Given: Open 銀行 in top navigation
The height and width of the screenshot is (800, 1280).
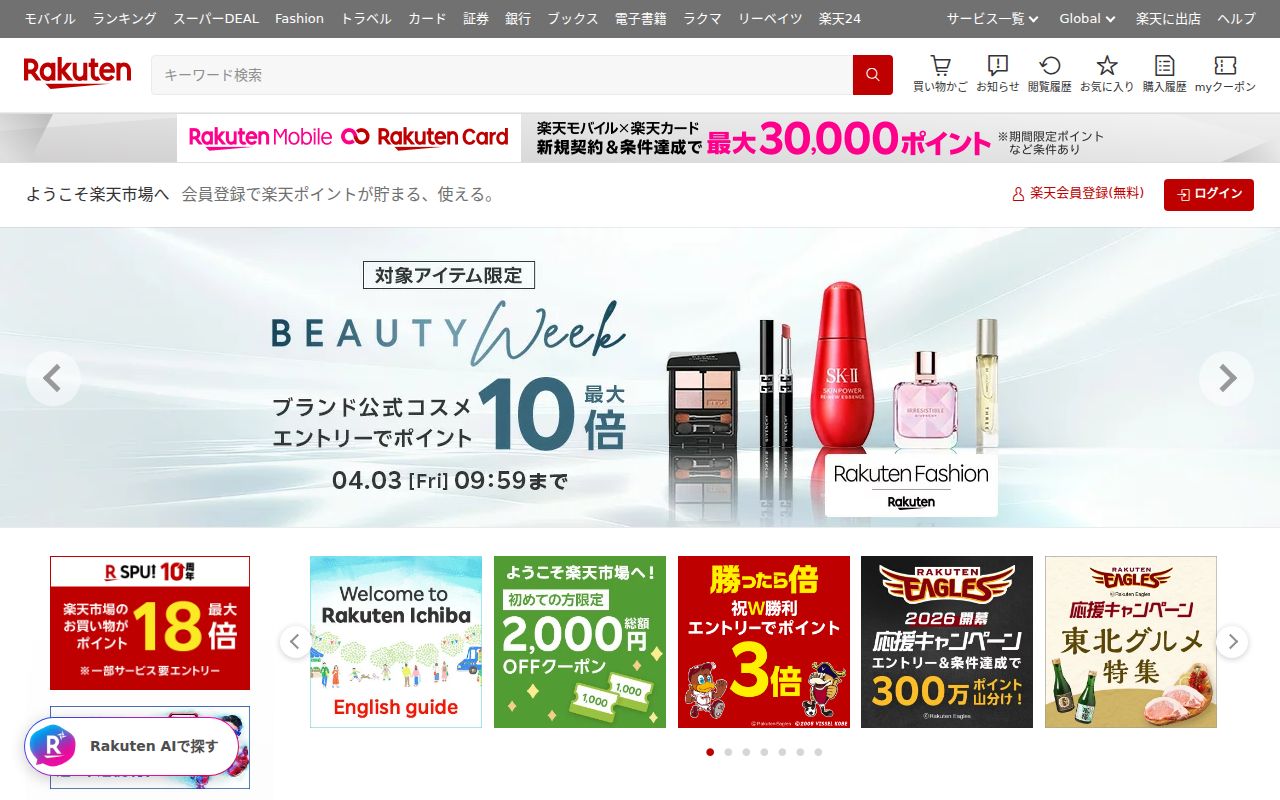Looking at the screenshot, I should [x=518, y=19].
